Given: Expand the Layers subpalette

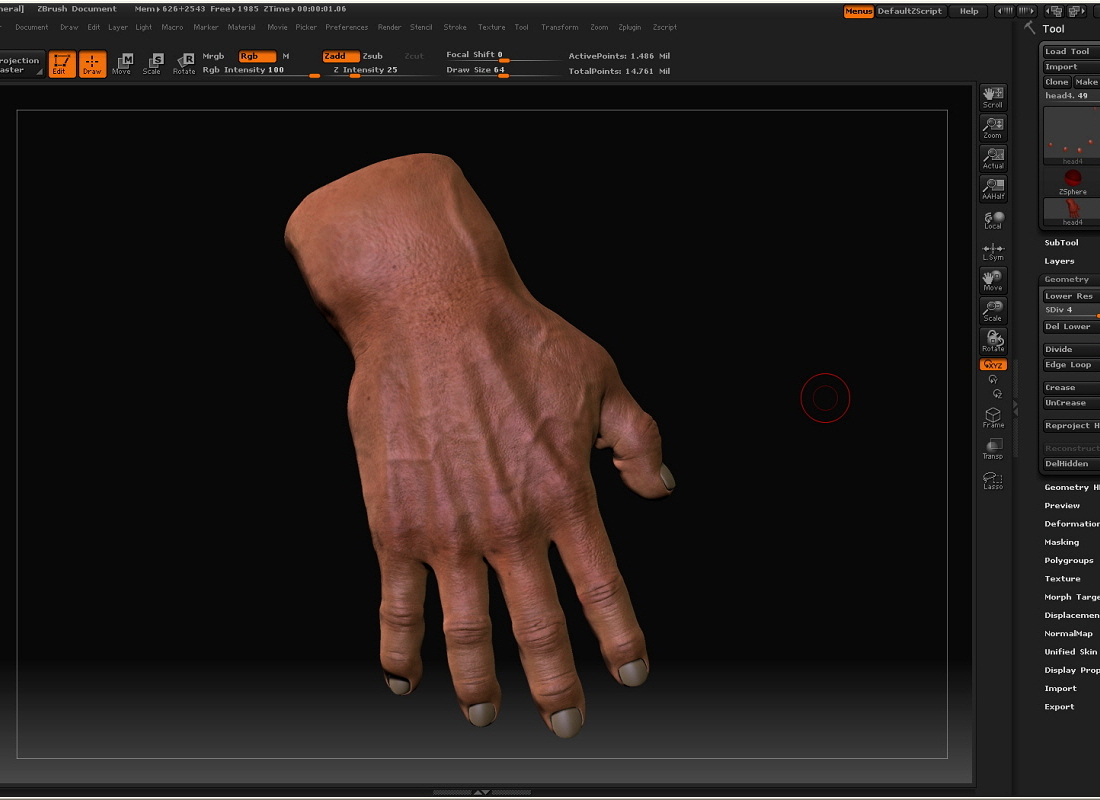Looking at the screenshot, I should 1060,261.
